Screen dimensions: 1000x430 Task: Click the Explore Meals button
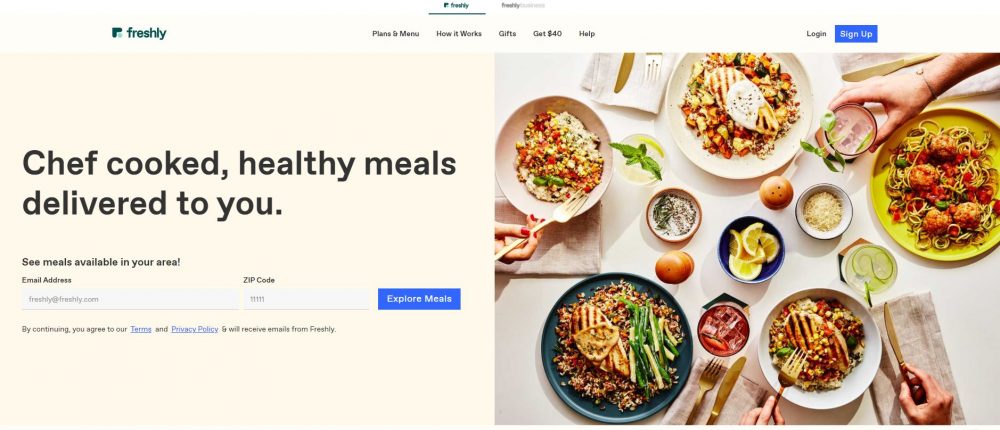click(x=419, y=299)
